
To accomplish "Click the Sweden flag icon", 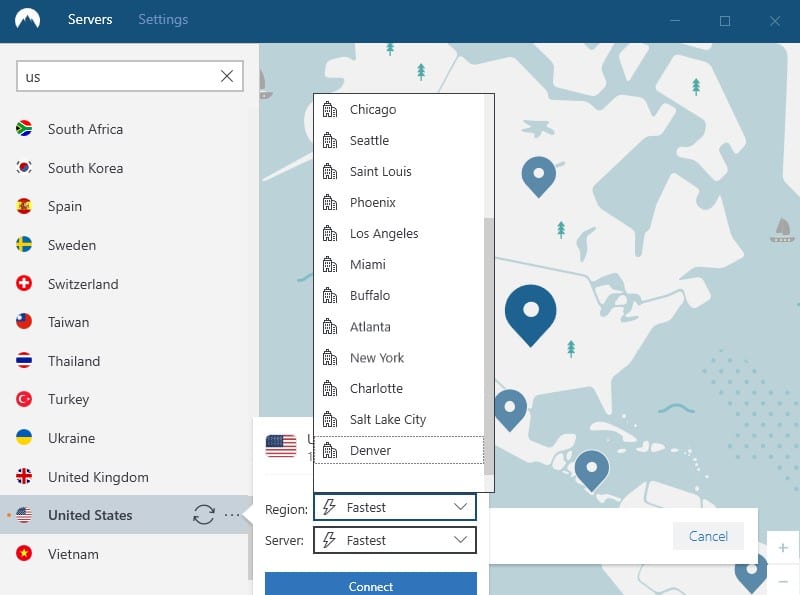I will click(x=24, y=245).
